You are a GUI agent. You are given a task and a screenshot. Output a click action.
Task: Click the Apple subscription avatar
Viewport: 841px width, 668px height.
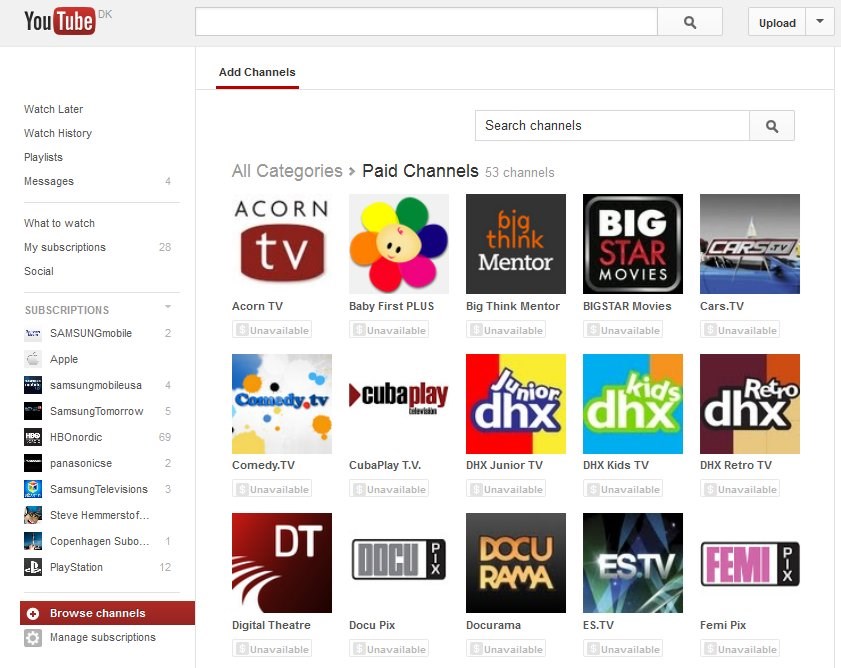[x=33, y=359]
